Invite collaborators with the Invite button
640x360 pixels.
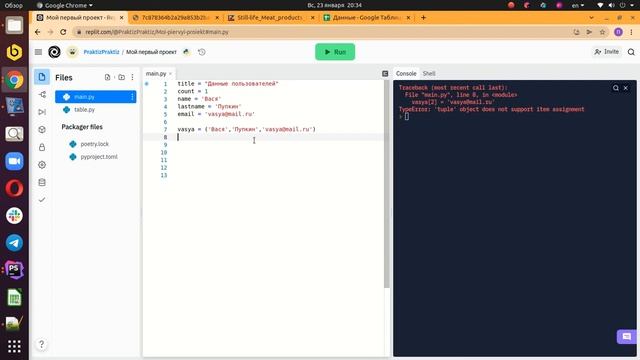pyautogui.click(x=607, y=51)
